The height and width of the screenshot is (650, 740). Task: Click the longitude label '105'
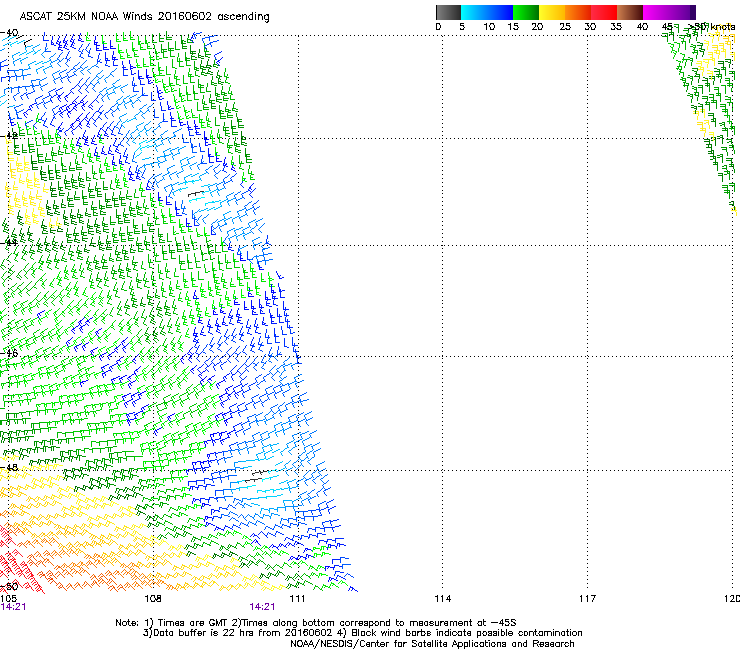[8, 599]
